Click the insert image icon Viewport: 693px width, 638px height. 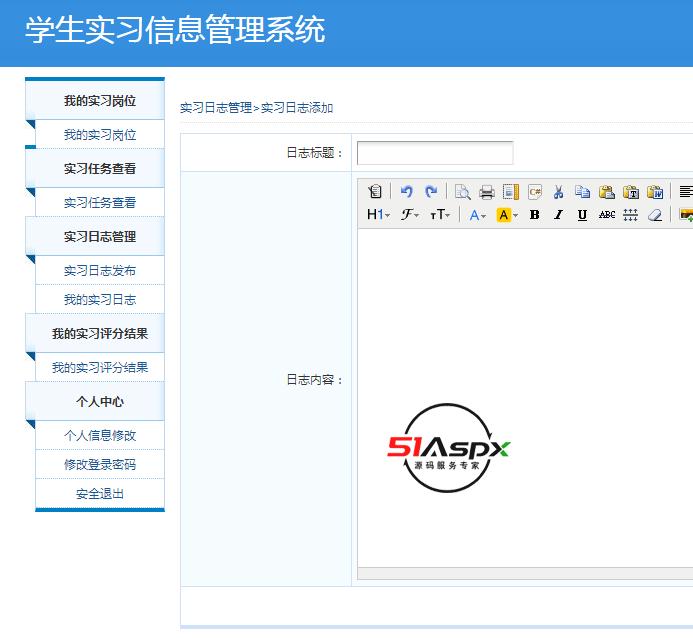coord(686,215)
